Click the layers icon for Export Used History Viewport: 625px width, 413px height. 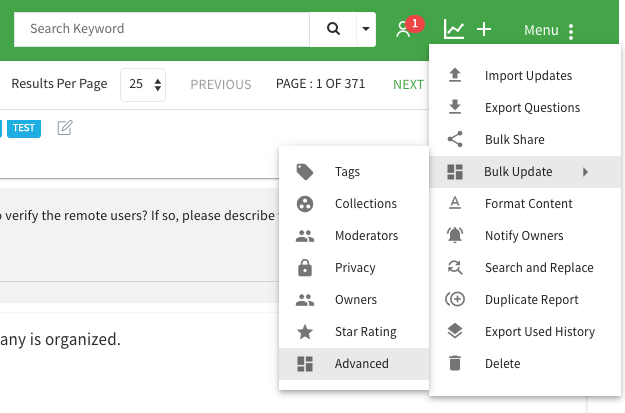click(x=455, y=331)
